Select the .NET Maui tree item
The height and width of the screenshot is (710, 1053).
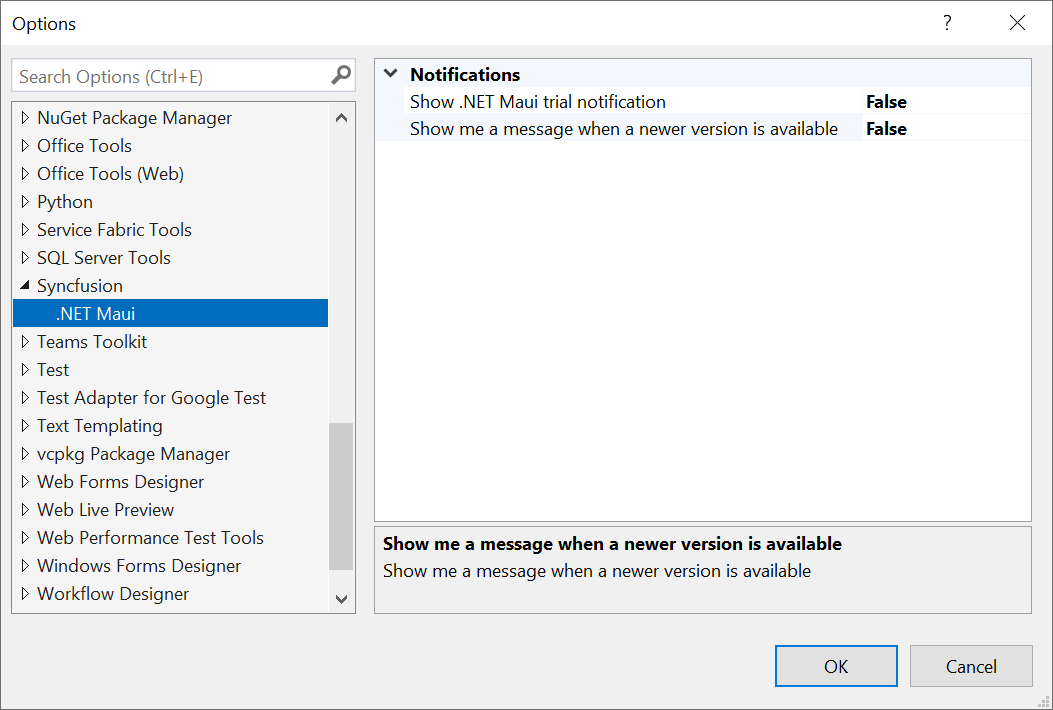click(96, 314)
